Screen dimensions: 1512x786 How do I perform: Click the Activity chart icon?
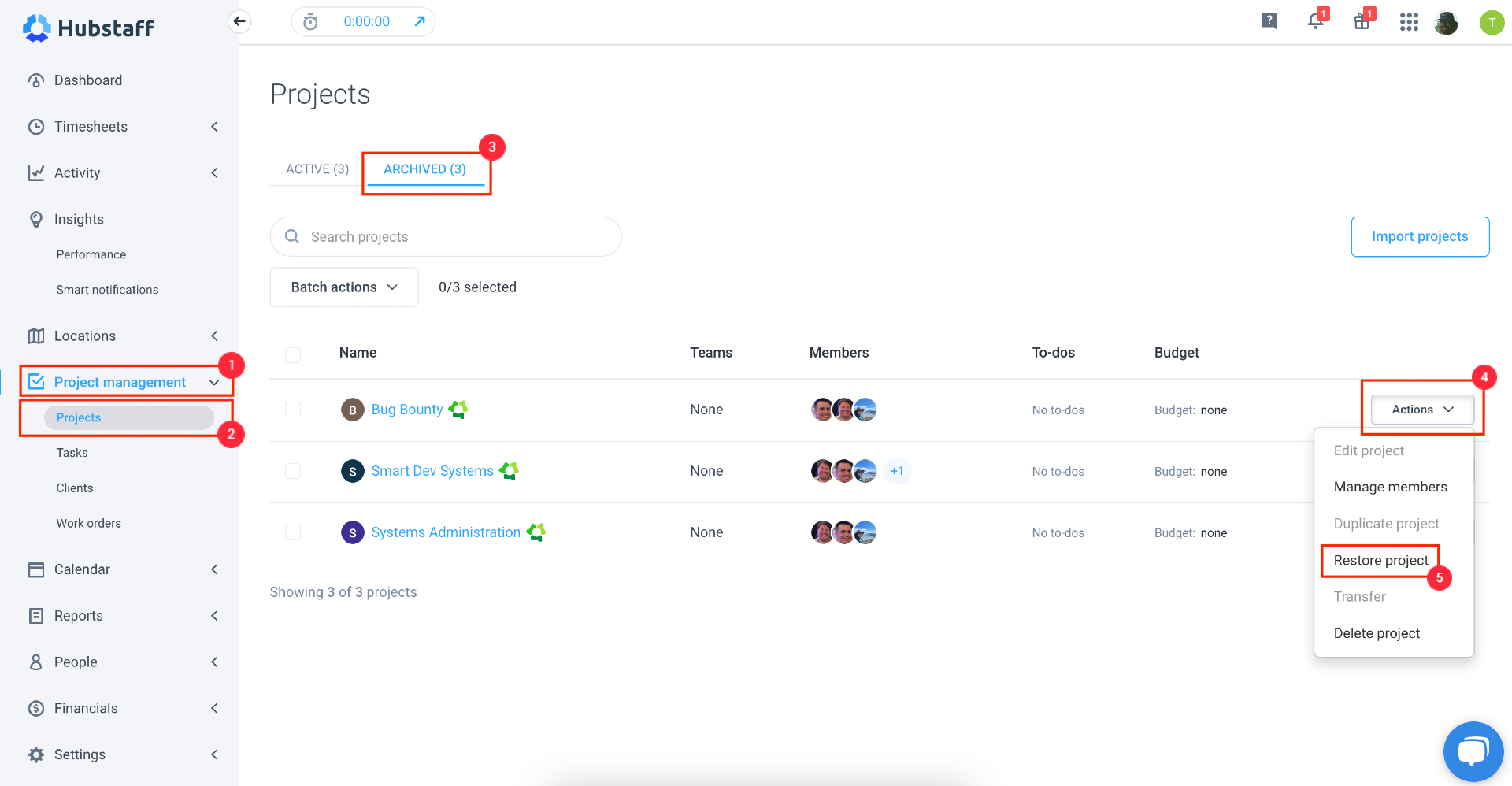[x=36, y=173]
